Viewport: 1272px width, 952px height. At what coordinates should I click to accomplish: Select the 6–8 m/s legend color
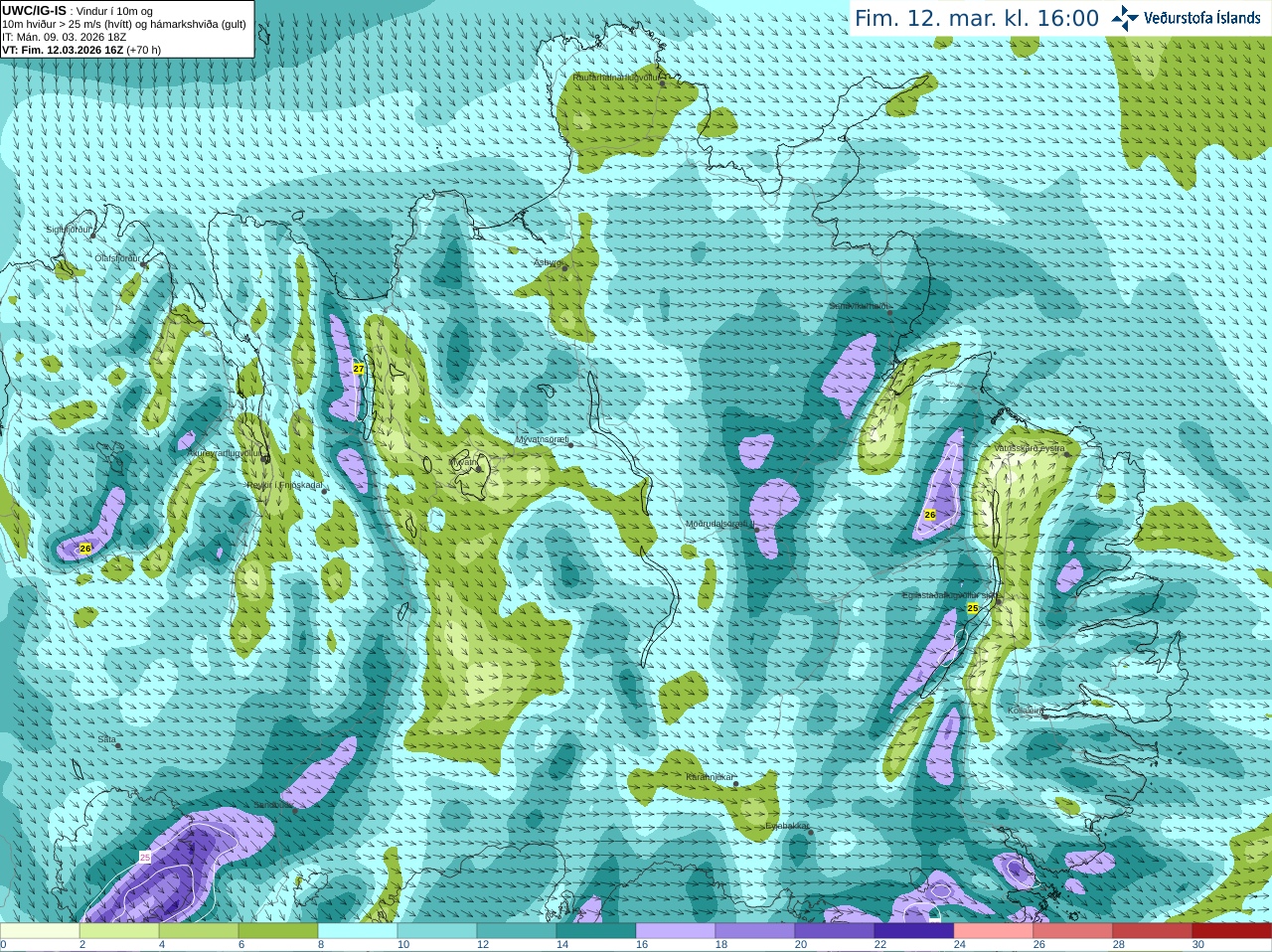click(278, 931)
